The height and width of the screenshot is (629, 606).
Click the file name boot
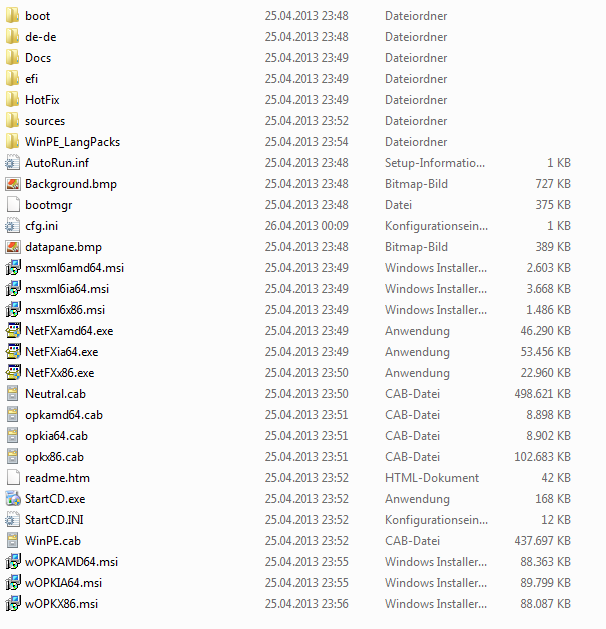pyautogui.click(x=37, y=16)
